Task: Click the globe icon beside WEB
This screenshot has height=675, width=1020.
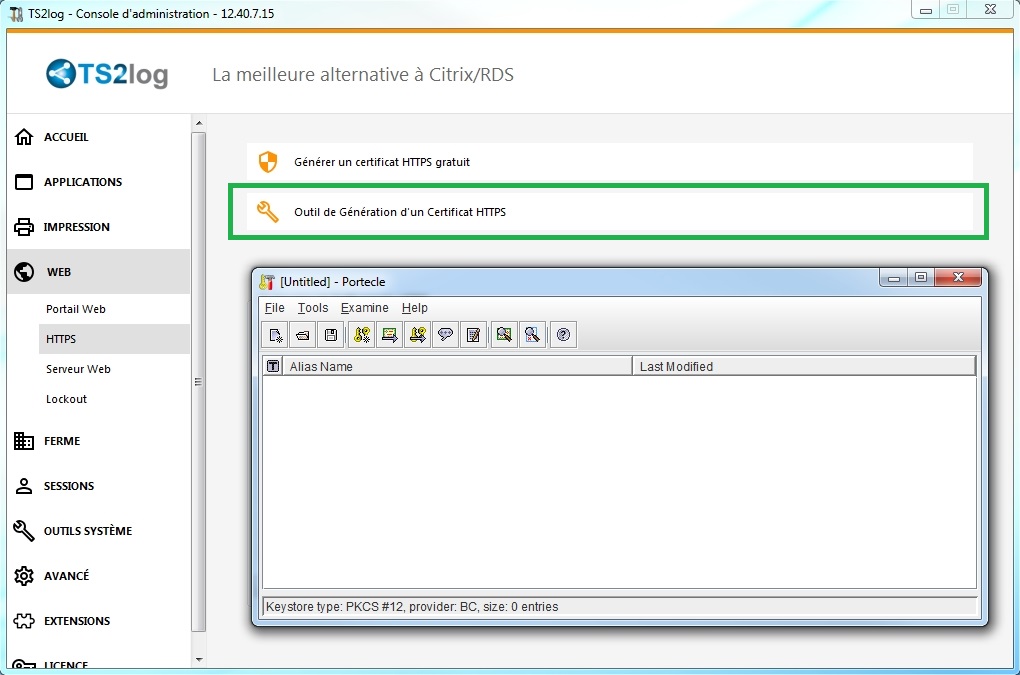Action: click(24, 272)
